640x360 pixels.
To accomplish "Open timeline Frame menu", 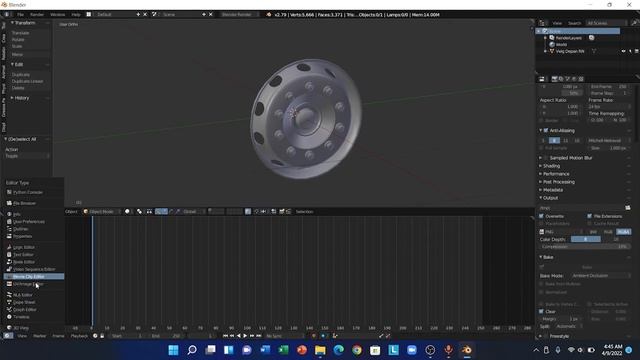I will [58, 336].
